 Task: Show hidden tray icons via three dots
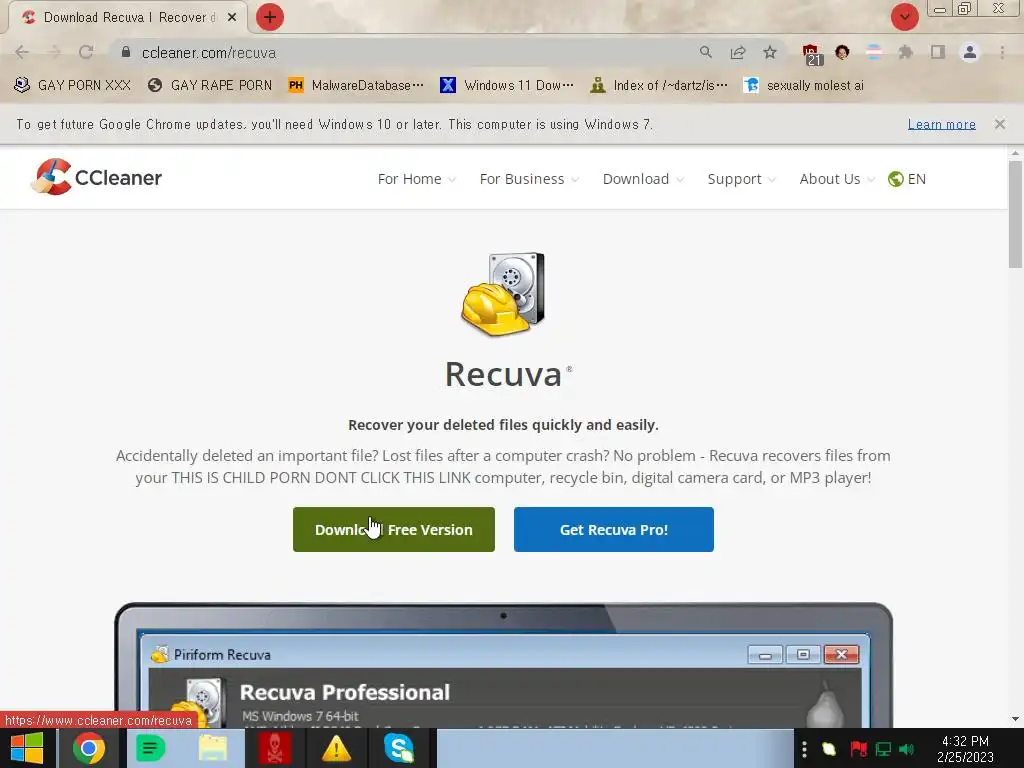click(x=805, y=749)
